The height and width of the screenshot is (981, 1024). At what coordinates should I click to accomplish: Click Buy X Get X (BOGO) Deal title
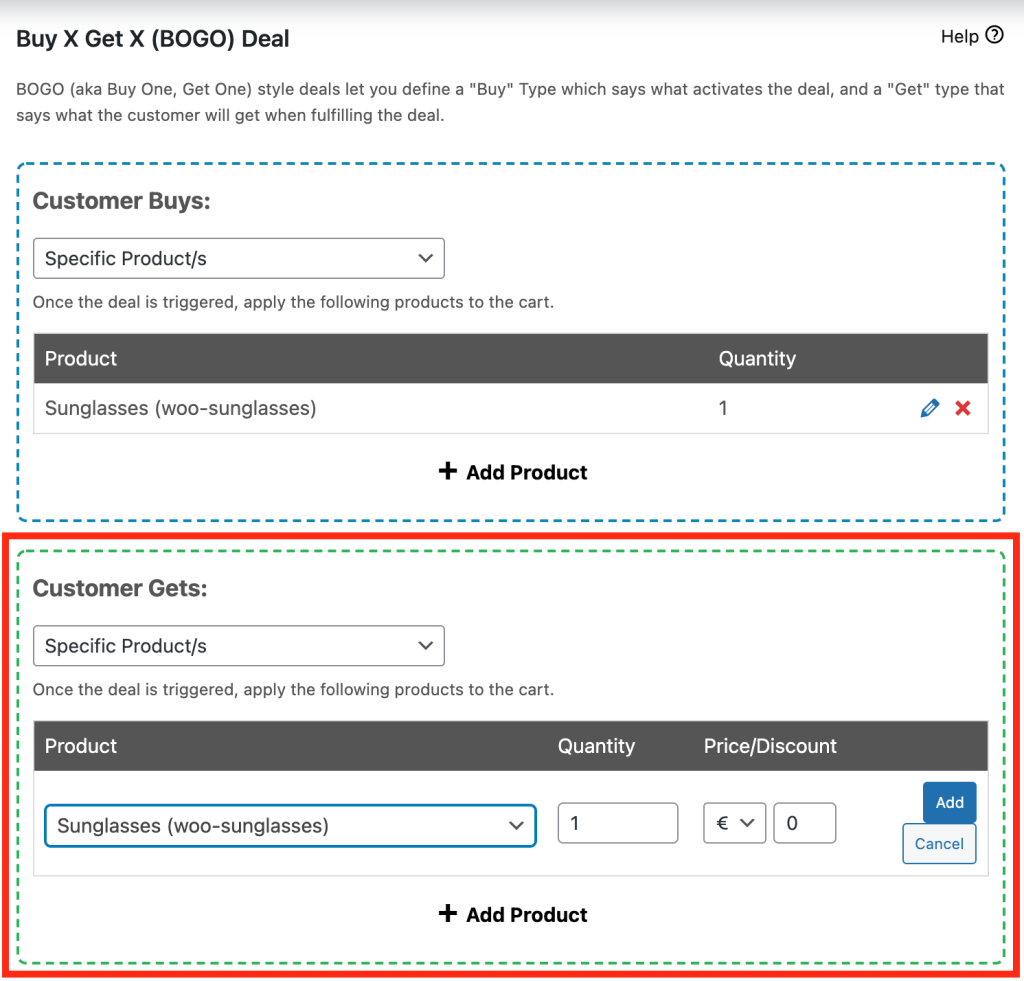(153, 39)
